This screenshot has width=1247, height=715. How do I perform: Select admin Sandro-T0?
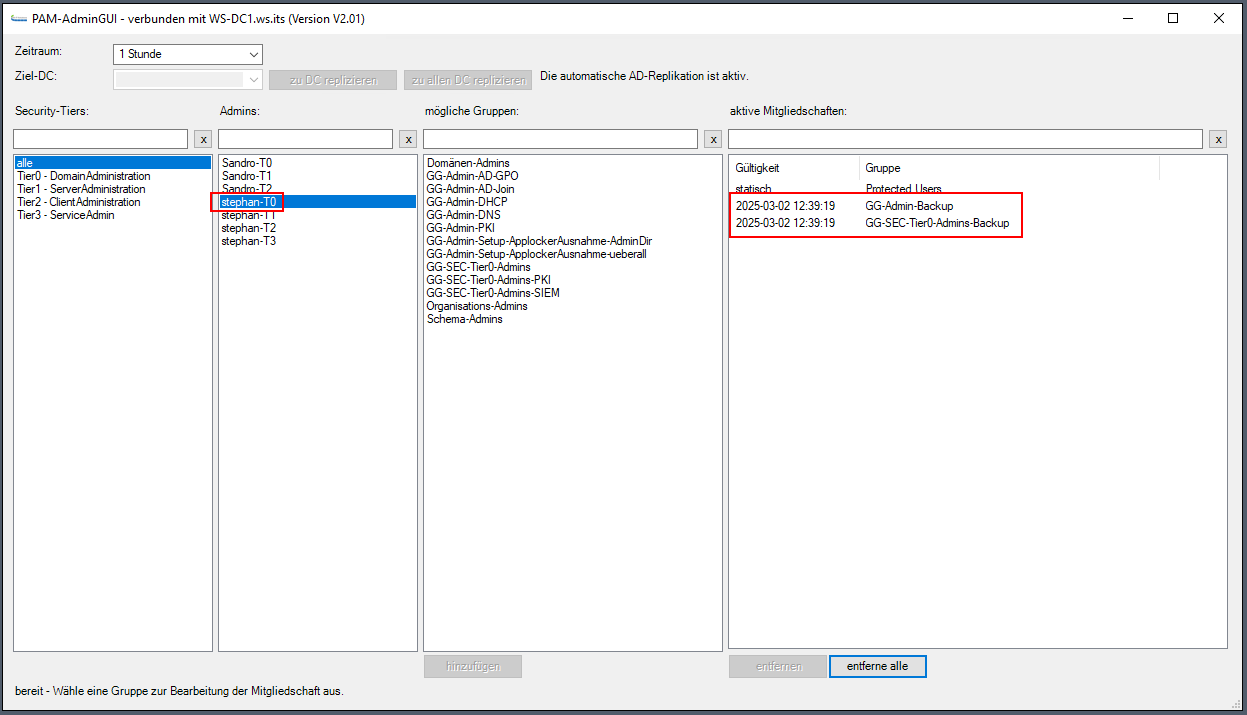[x=318, y=162]
